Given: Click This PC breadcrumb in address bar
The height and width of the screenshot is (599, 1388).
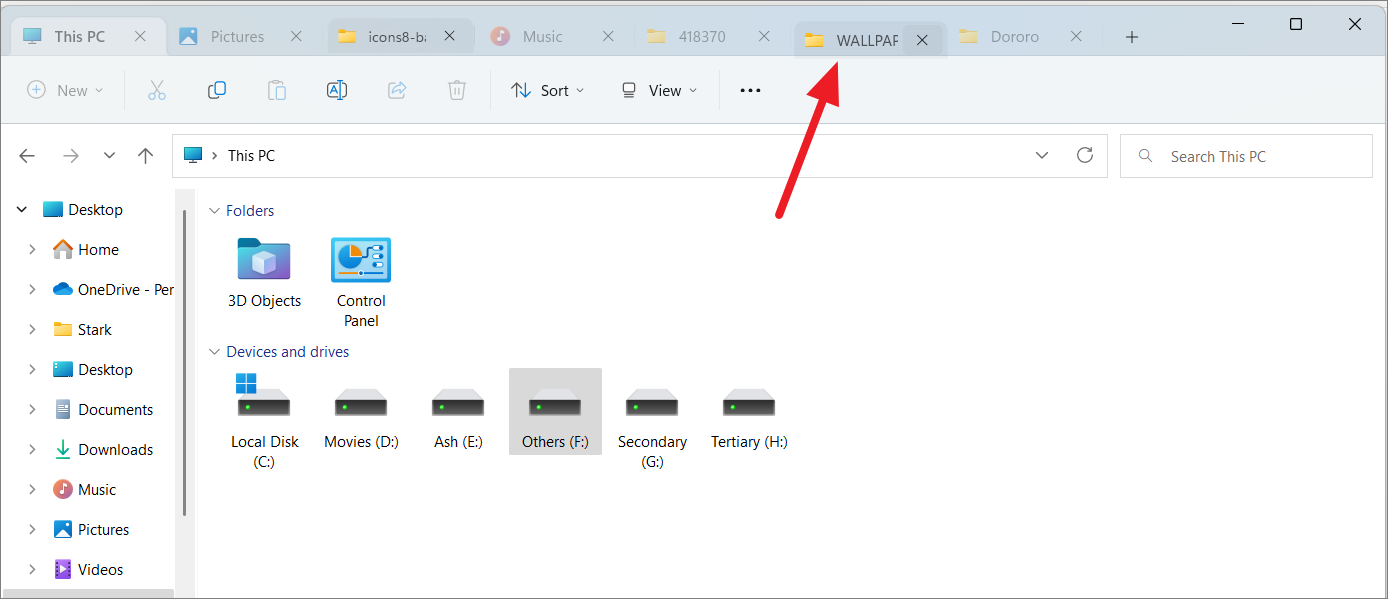Looking at the screenshot, I should 251,156.
